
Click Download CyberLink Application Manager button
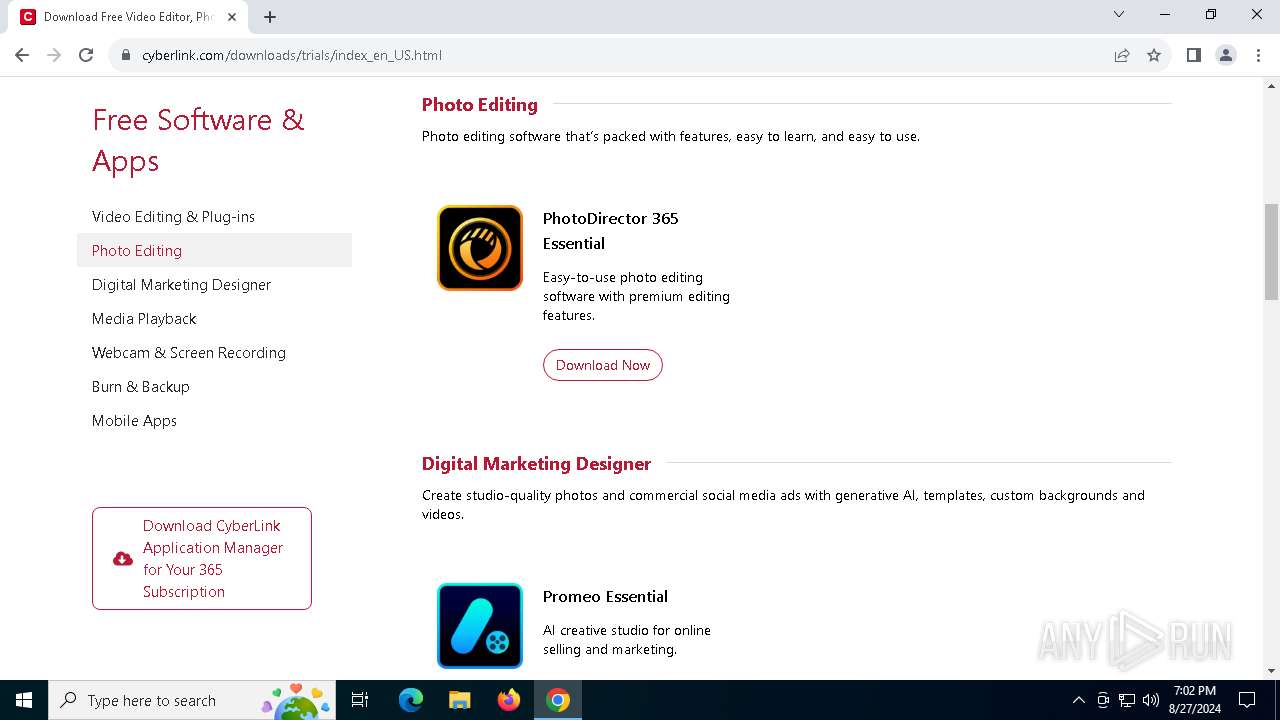[202, 558]
